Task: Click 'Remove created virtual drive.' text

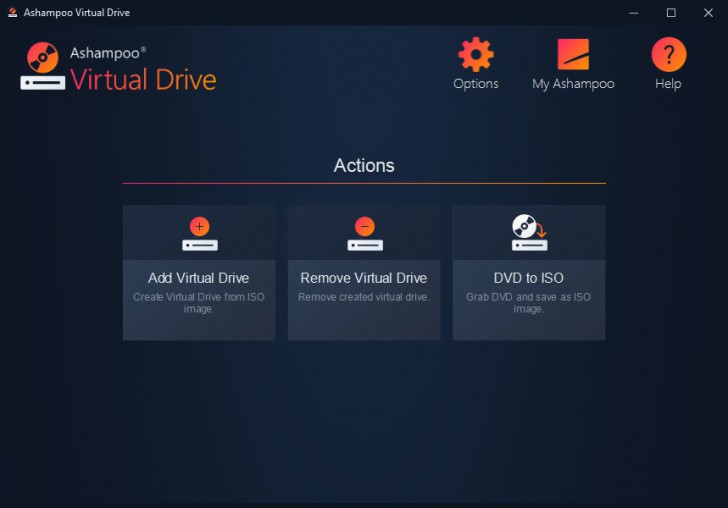Action: pyautogui.click(x=364, y=297)
